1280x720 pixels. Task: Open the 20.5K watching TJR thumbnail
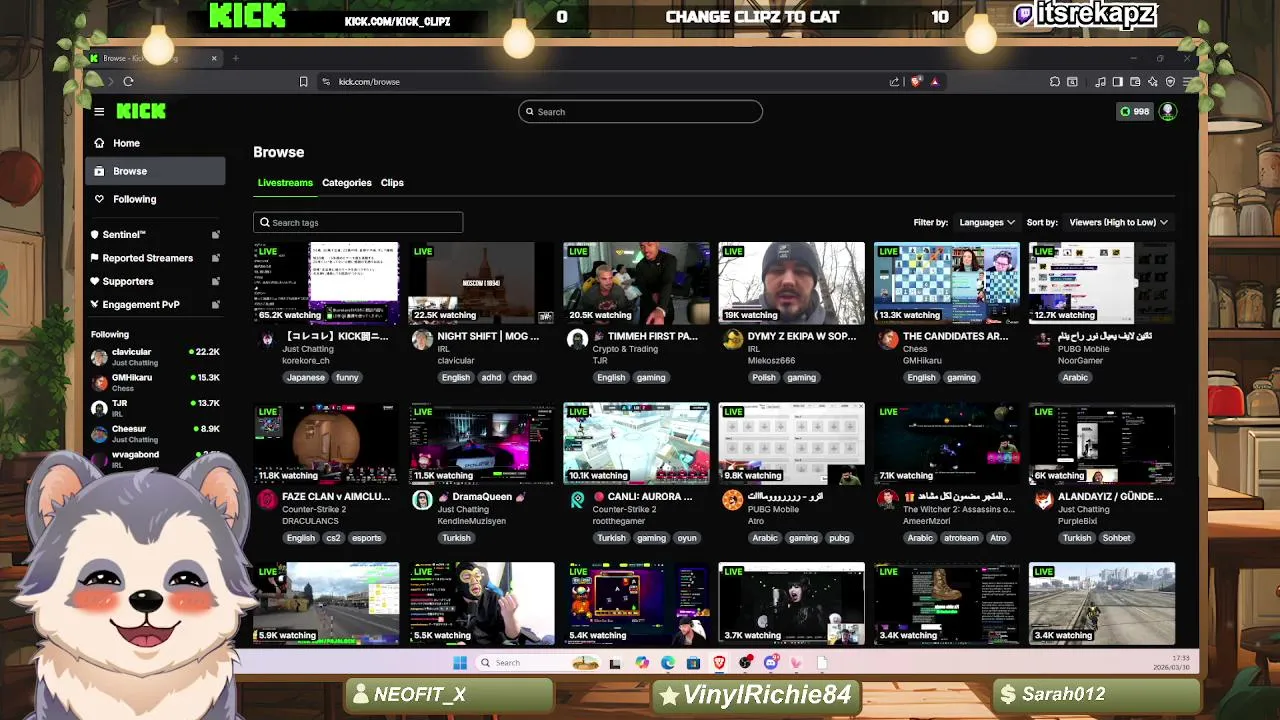coord(636,283)
